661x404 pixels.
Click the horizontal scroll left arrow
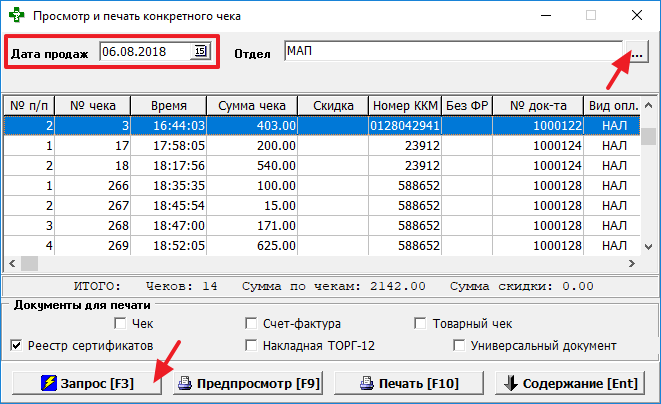(x=12, y=264)
